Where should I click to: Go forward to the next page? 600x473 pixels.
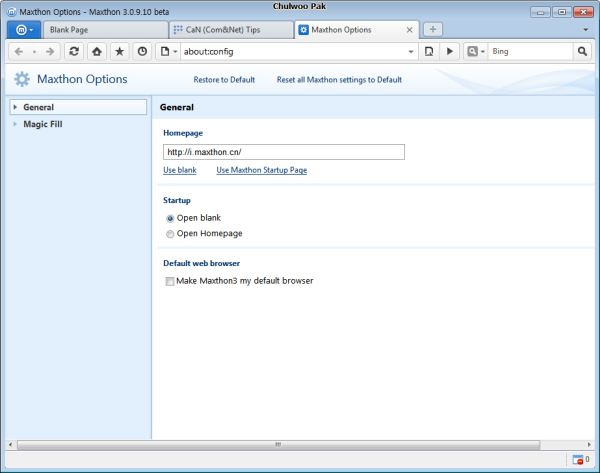[50, 51]
